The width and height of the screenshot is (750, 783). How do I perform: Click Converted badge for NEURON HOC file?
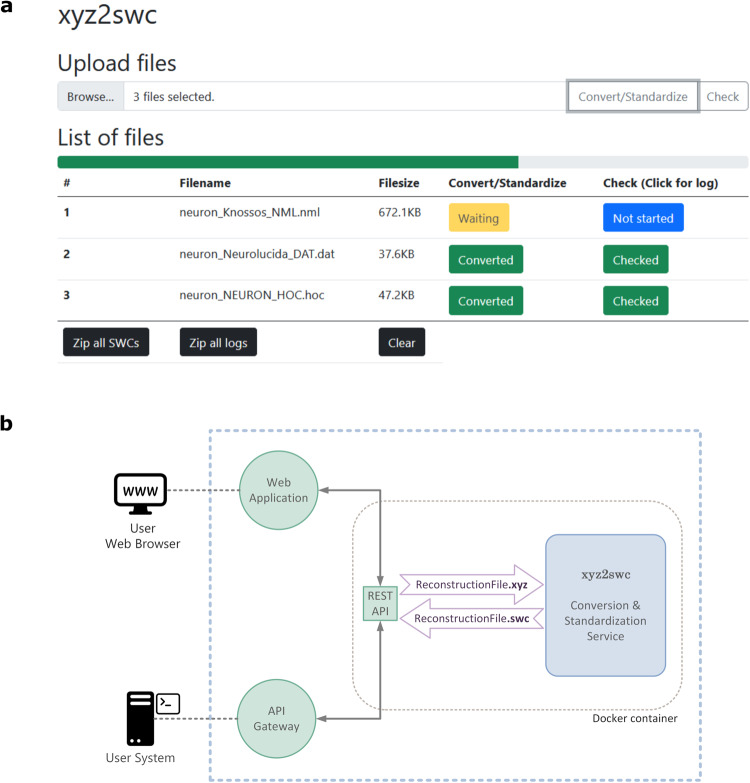pyautogui.click(x=485, y=301)
